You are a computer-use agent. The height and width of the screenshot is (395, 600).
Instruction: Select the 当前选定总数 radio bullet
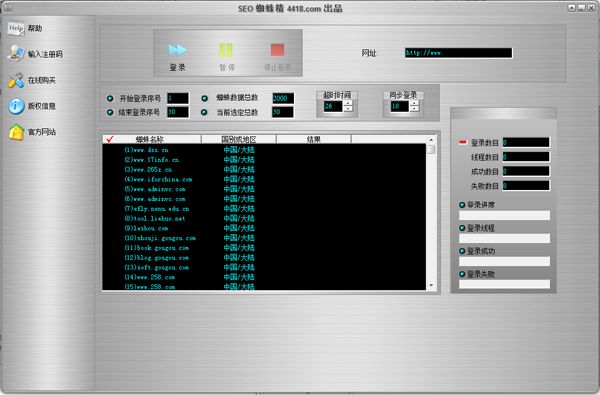(x=204, y=112)
